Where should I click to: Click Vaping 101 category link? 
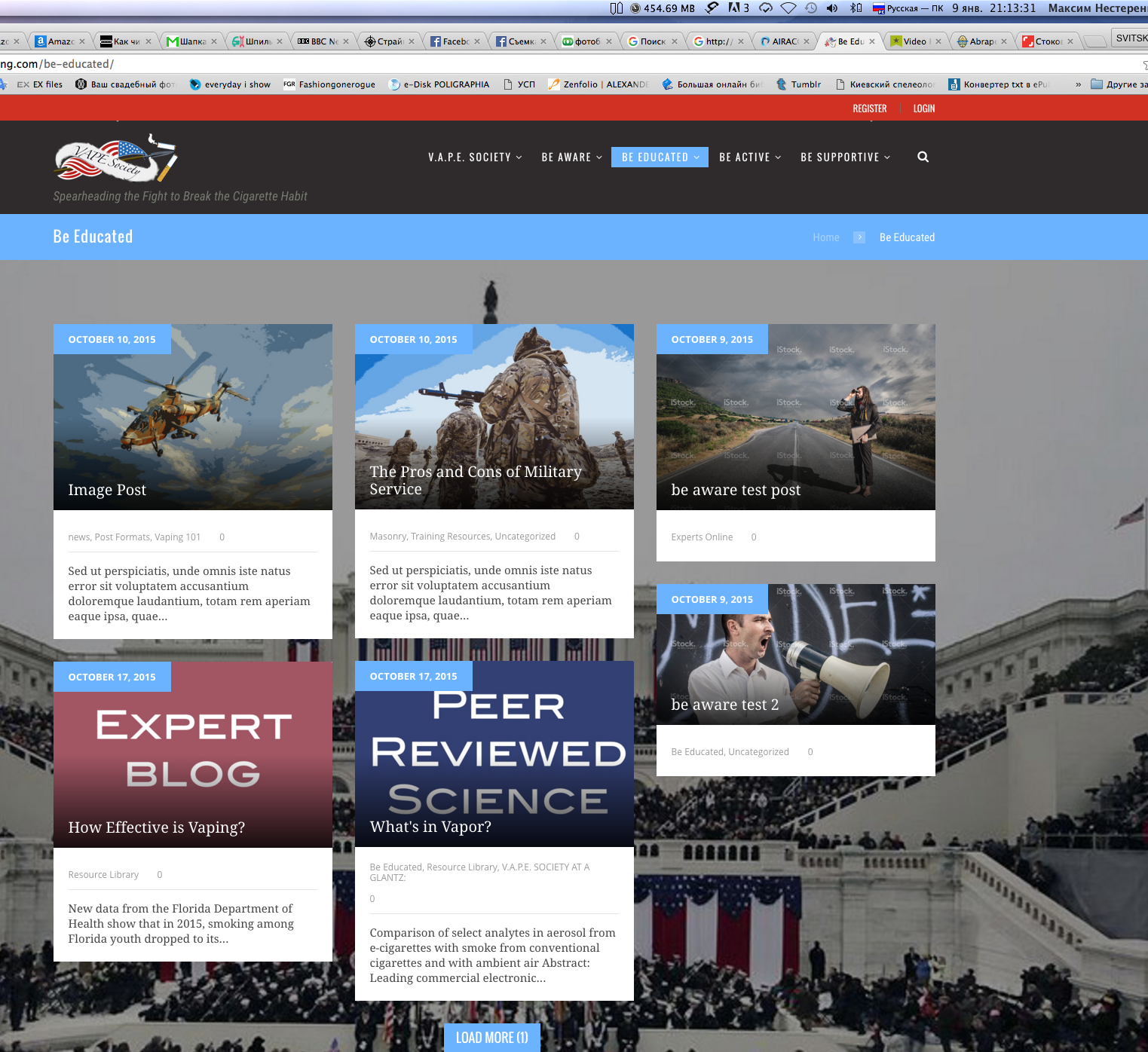pos(178,537)
